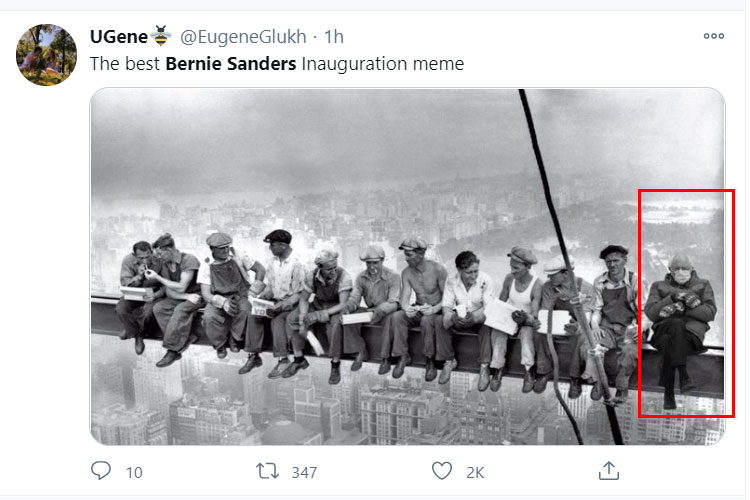This screenshot has width=750, height=500.
Task: Like the tweet with the heart icon
Action: (x=441, y=471)
